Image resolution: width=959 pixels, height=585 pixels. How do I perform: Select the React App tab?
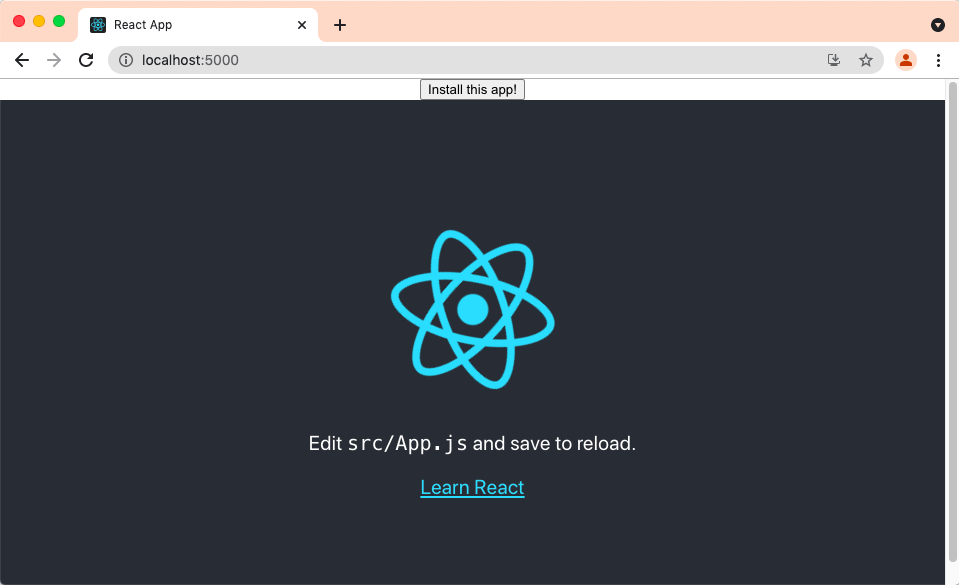198,25
